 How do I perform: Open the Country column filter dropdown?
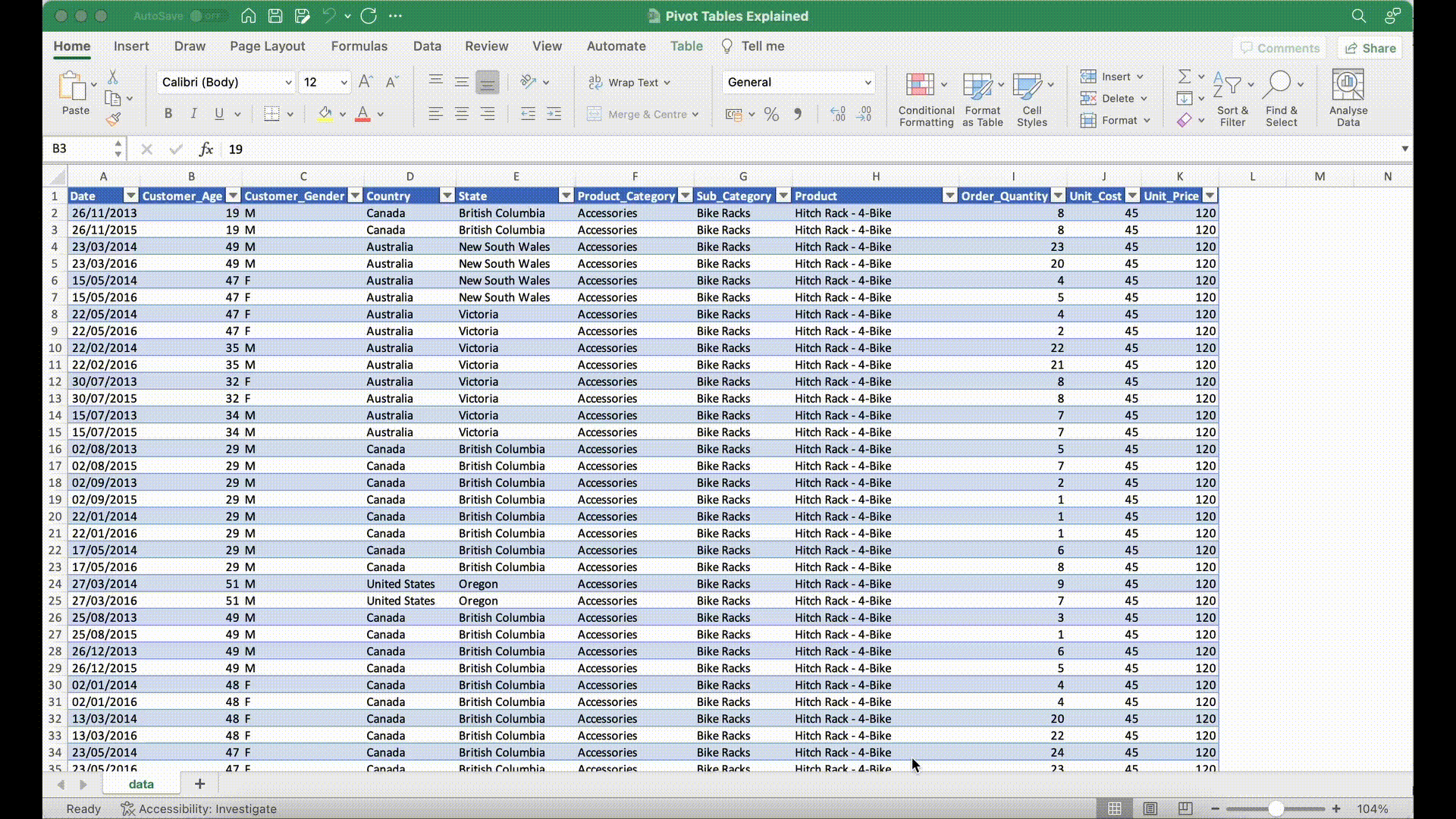[447, 196]
